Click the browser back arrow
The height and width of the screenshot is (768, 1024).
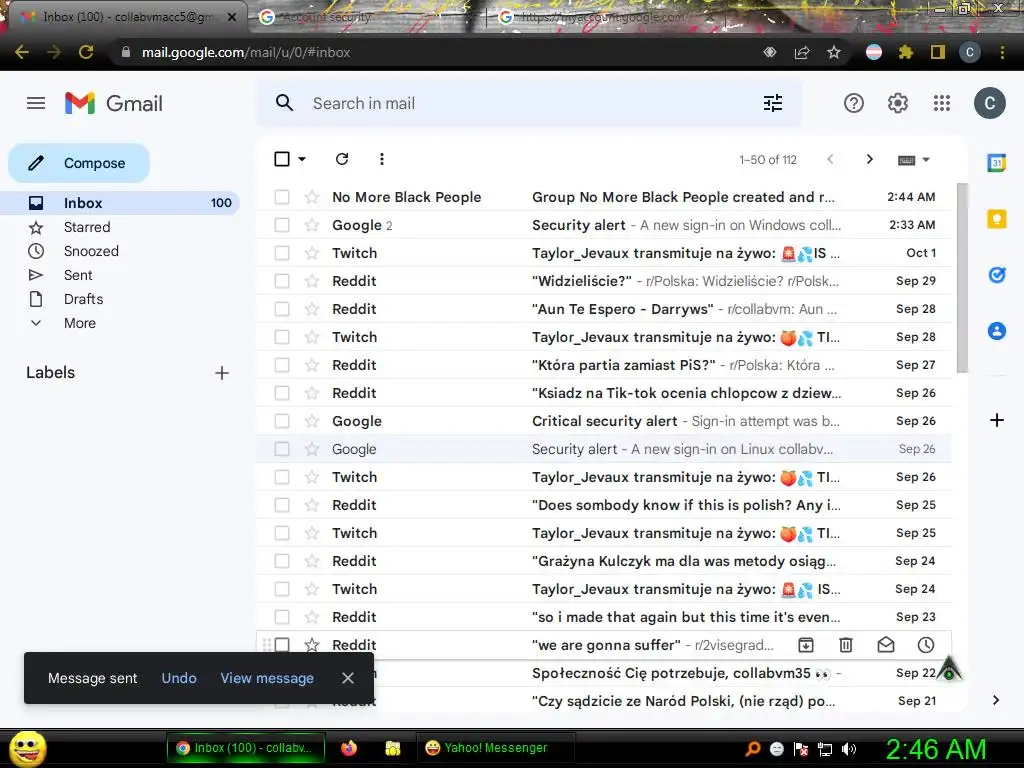22,52
